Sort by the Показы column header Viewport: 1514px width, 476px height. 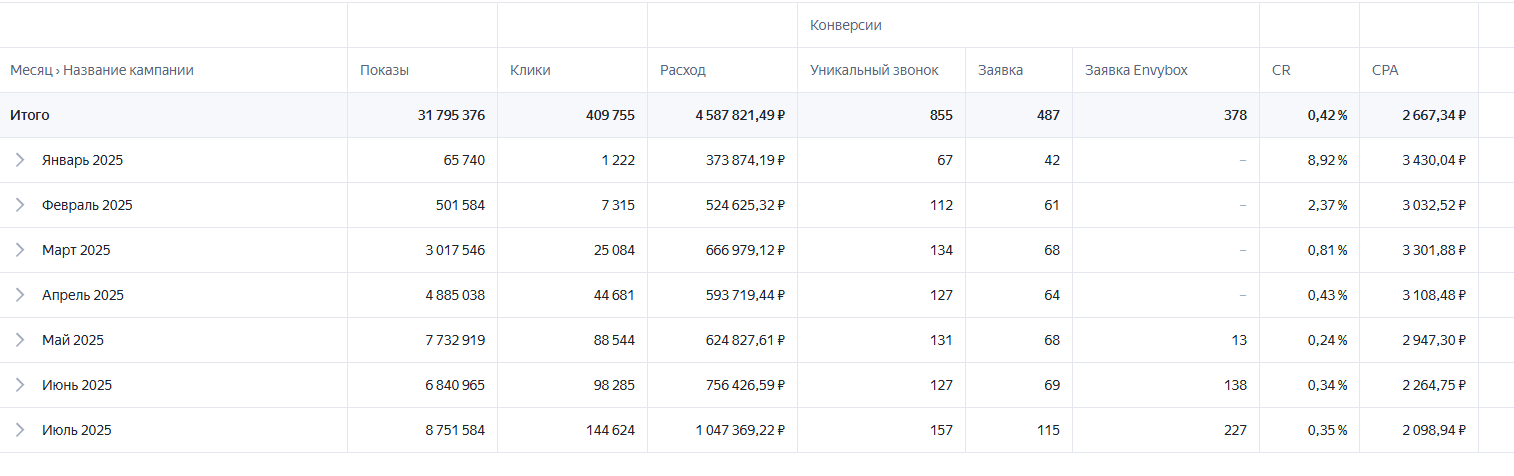click(x=384, y=70)
